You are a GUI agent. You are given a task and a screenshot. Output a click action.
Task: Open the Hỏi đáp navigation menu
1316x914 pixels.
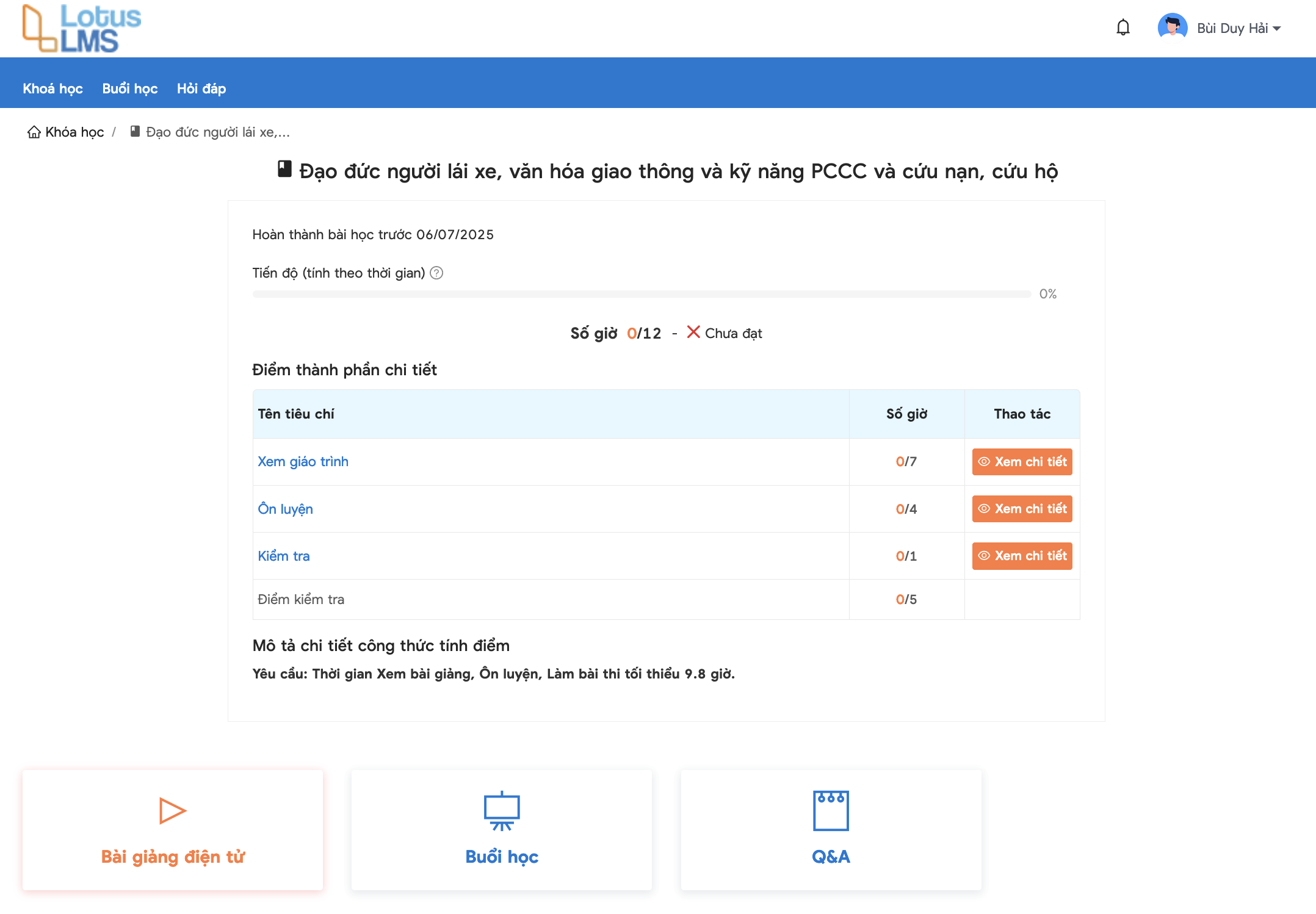(201, 89)
